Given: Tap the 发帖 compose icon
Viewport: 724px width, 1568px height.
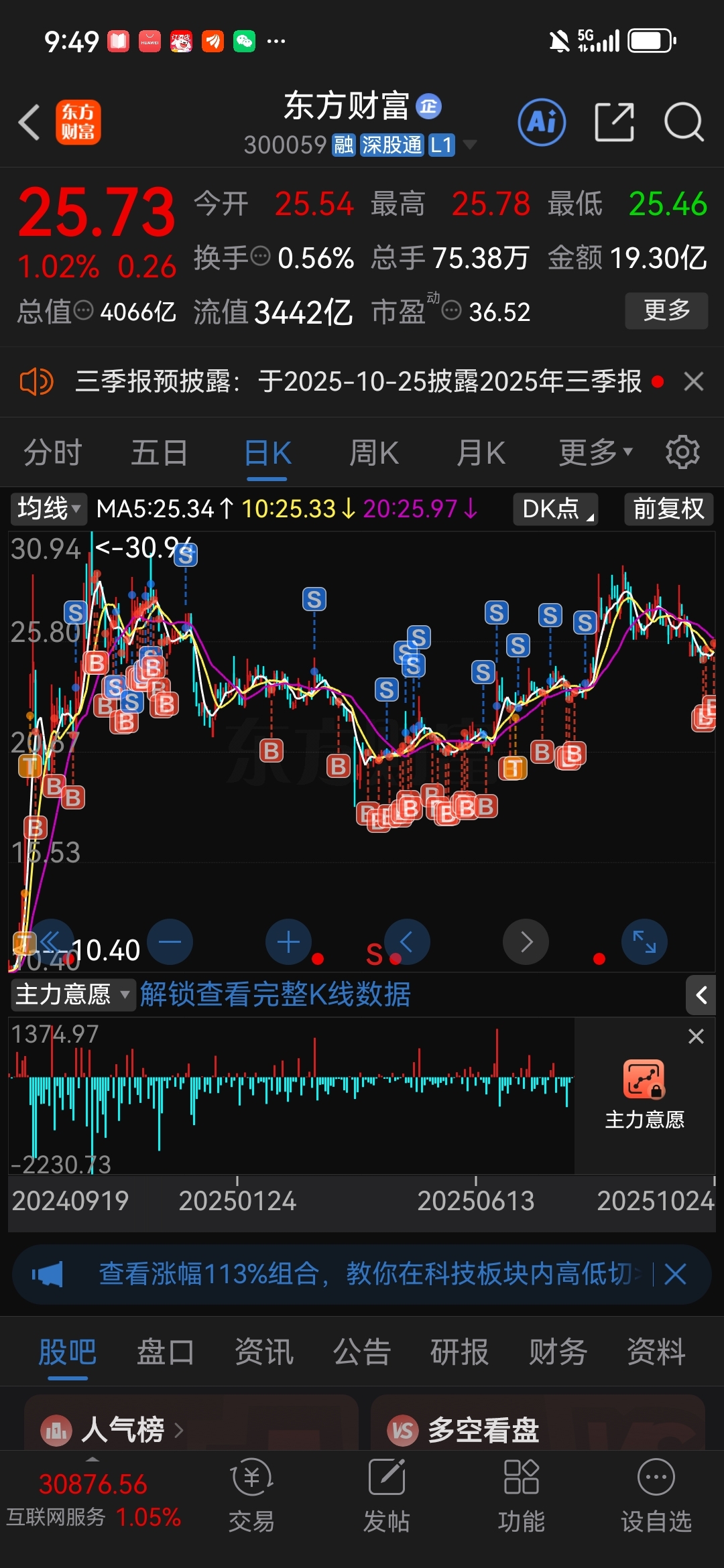Looking at the screenshot, I should coord(387,1477).
